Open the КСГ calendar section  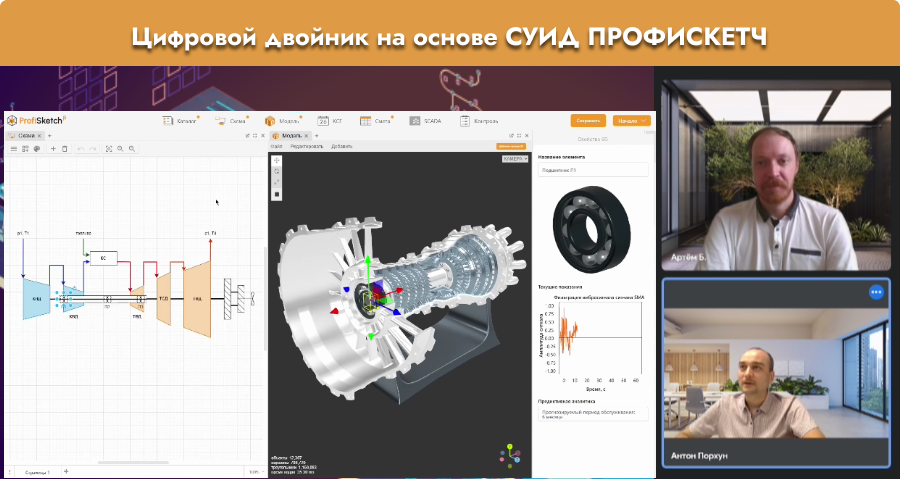(x=330, y=121)
